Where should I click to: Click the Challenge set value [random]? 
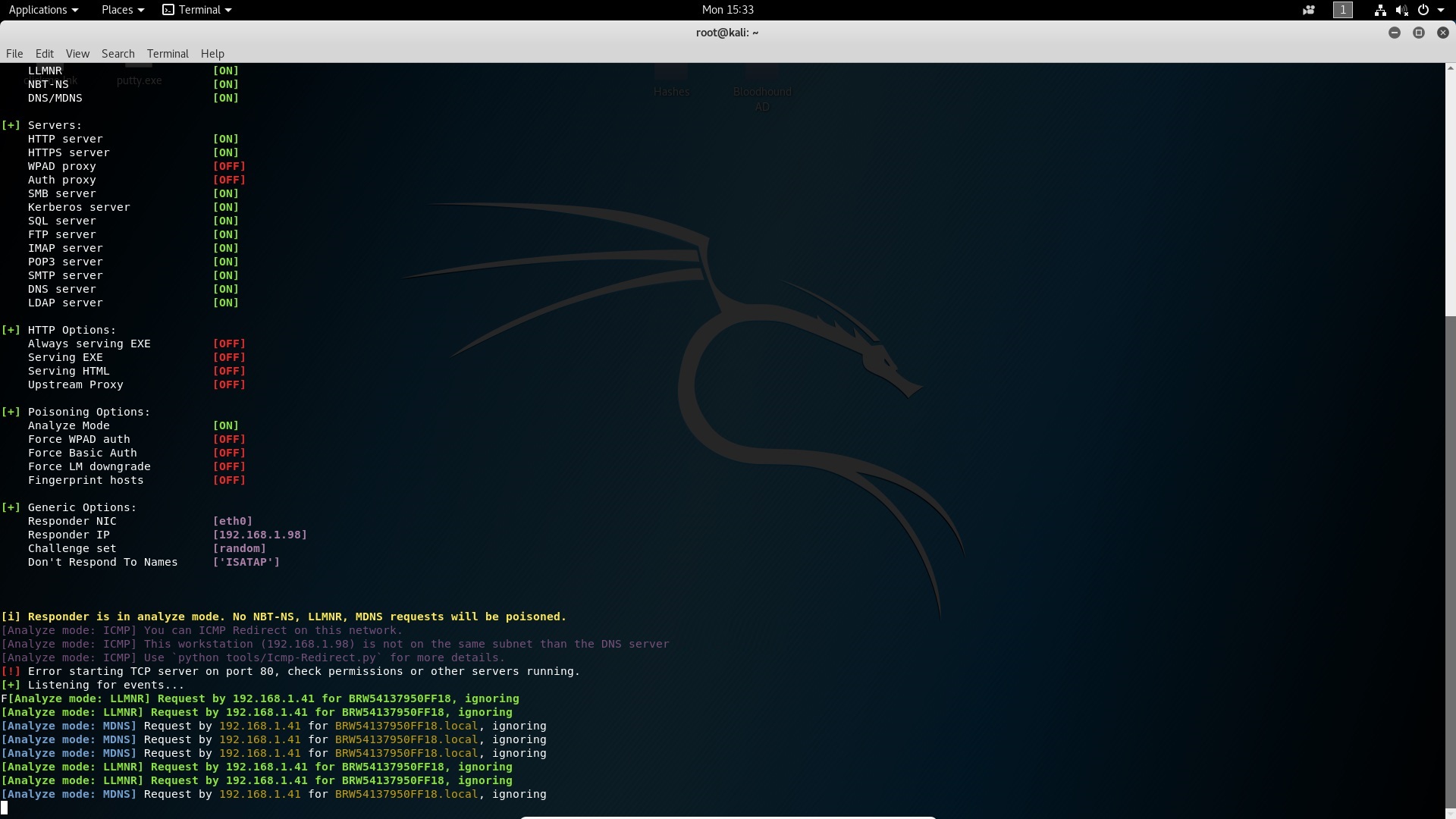point(240,548)
